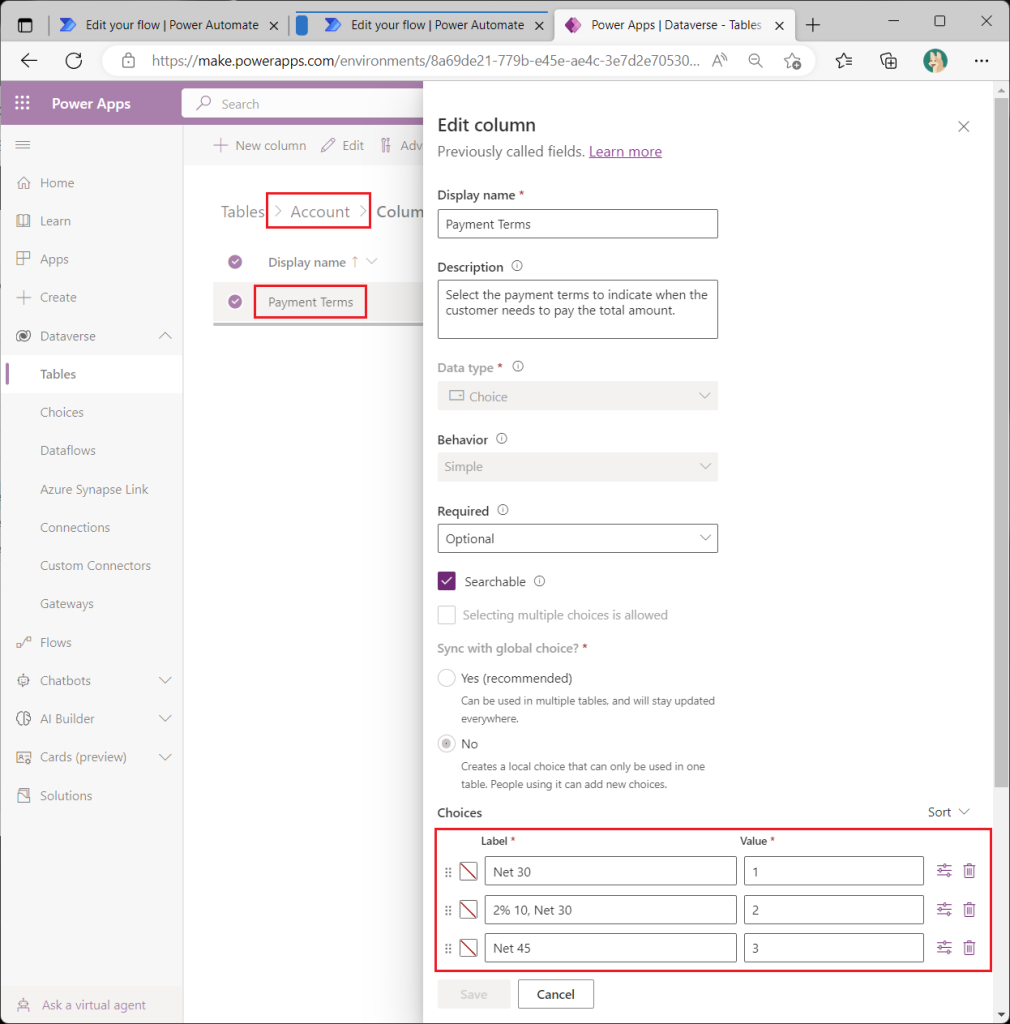Viewport: 1010px width, 1024px height.
Task: Expand the AI Builder section chevron
Action: tap(165, 718)
